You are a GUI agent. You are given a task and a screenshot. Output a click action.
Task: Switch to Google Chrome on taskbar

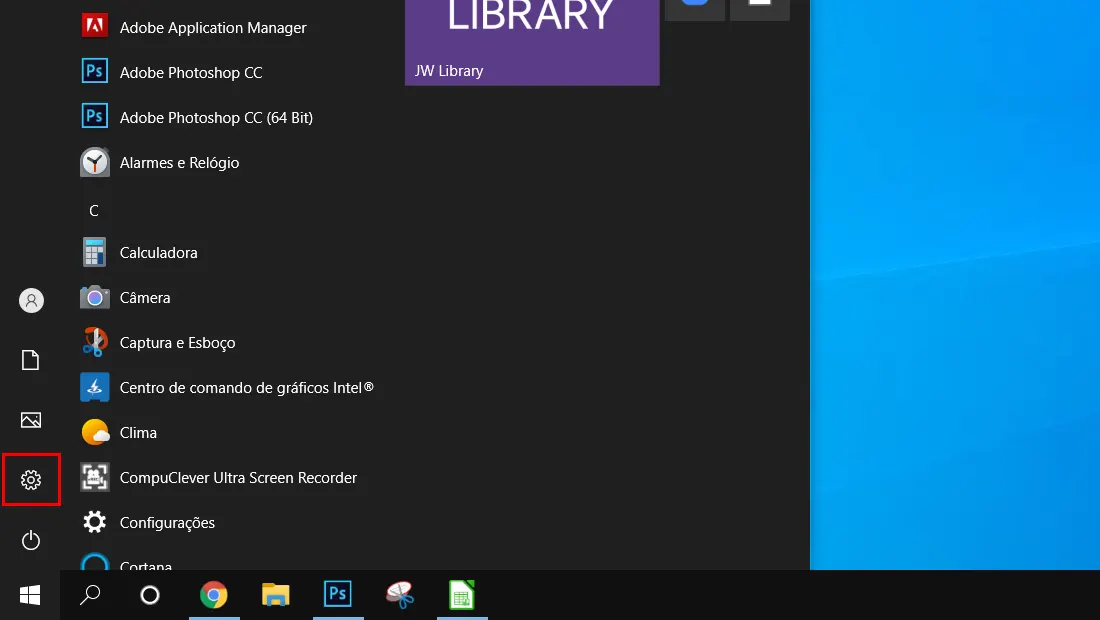coord(214,595)
